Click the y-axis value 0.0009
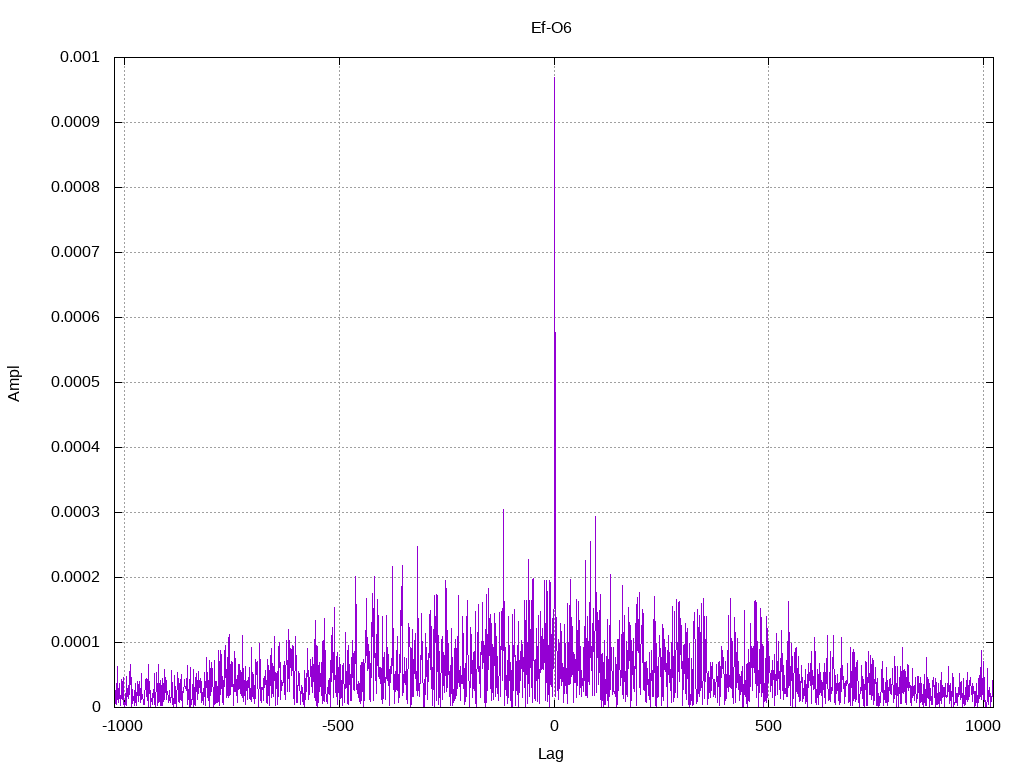The width and height of the screenshot is (1024, 768). [x=76, y=122]
